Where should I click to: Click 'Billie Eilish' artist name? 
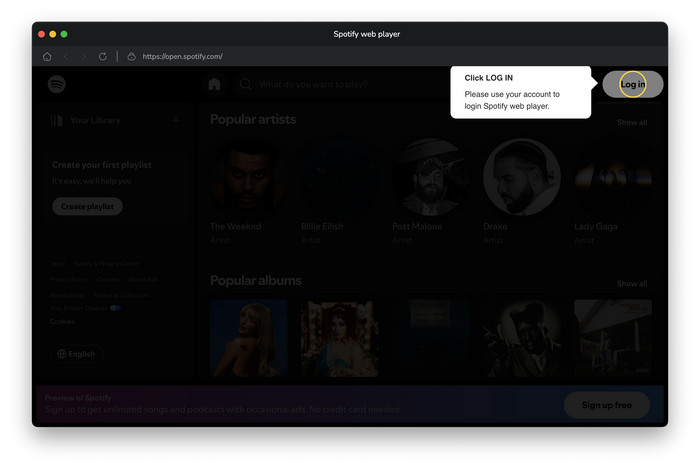point(322,226)
